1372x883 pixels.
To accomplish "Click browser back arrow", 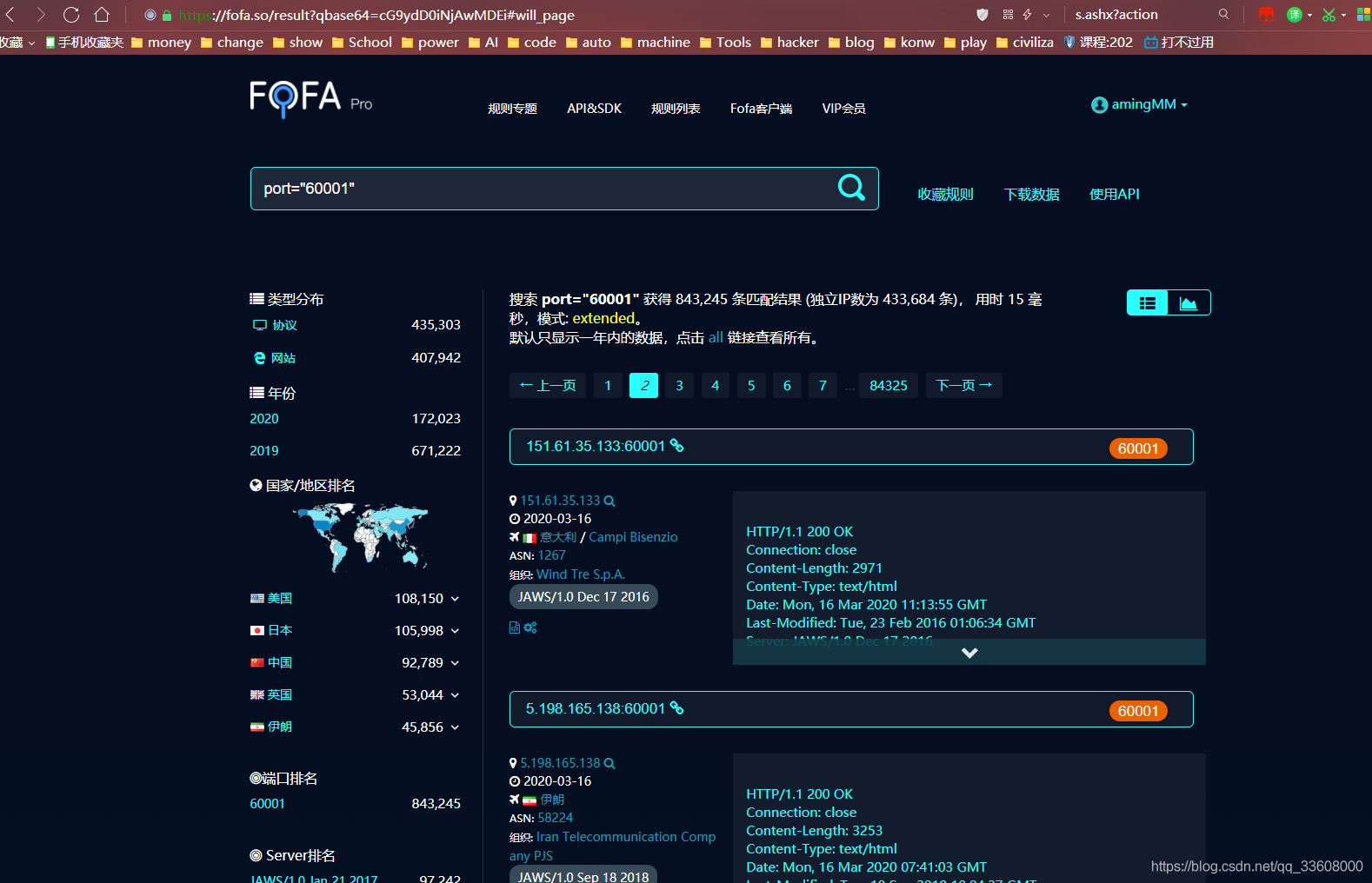I will coord(11,15).
